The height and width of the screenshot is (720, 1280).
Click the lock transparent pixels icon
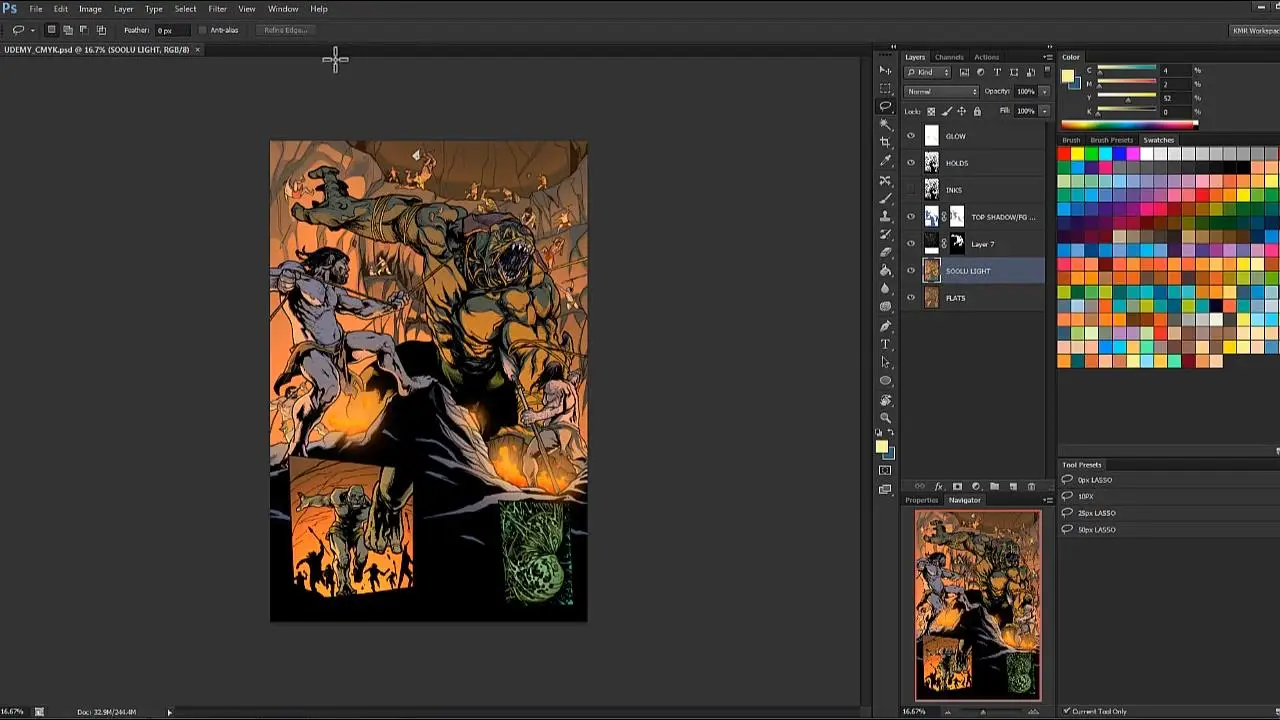pos(931,111)
